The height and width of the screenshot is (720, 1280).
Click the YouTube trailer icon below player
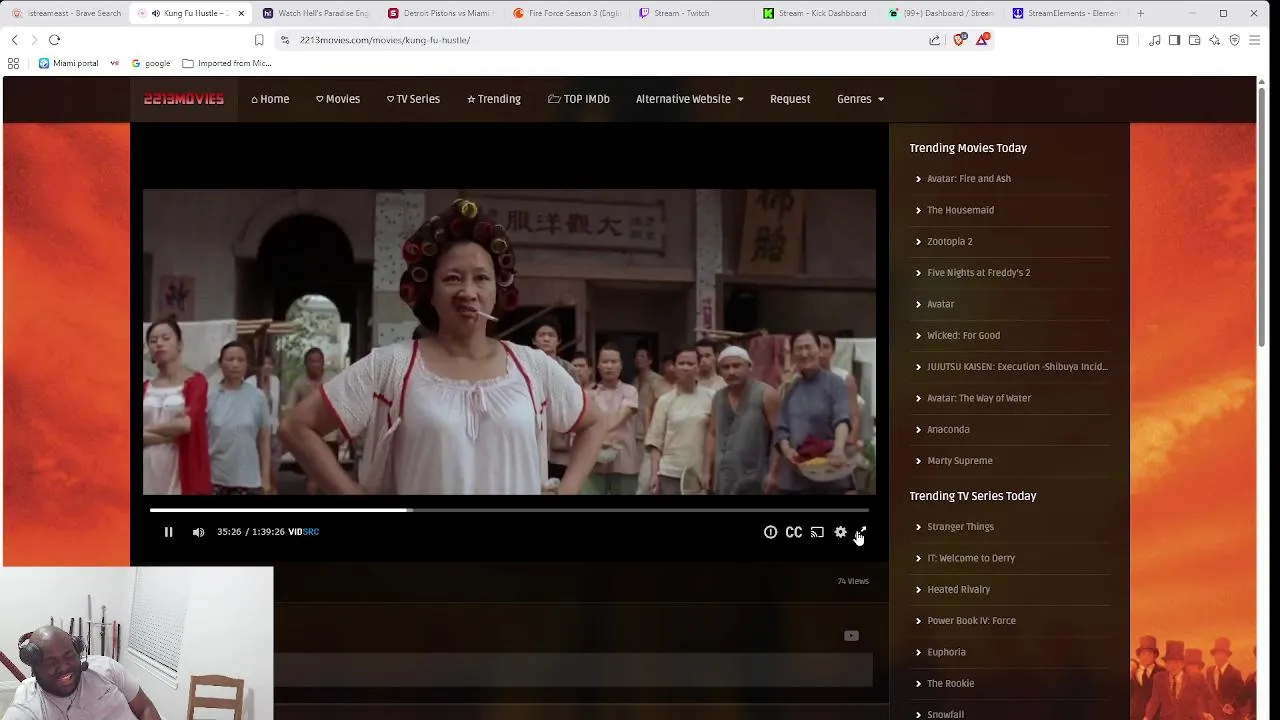coord(851,636)
